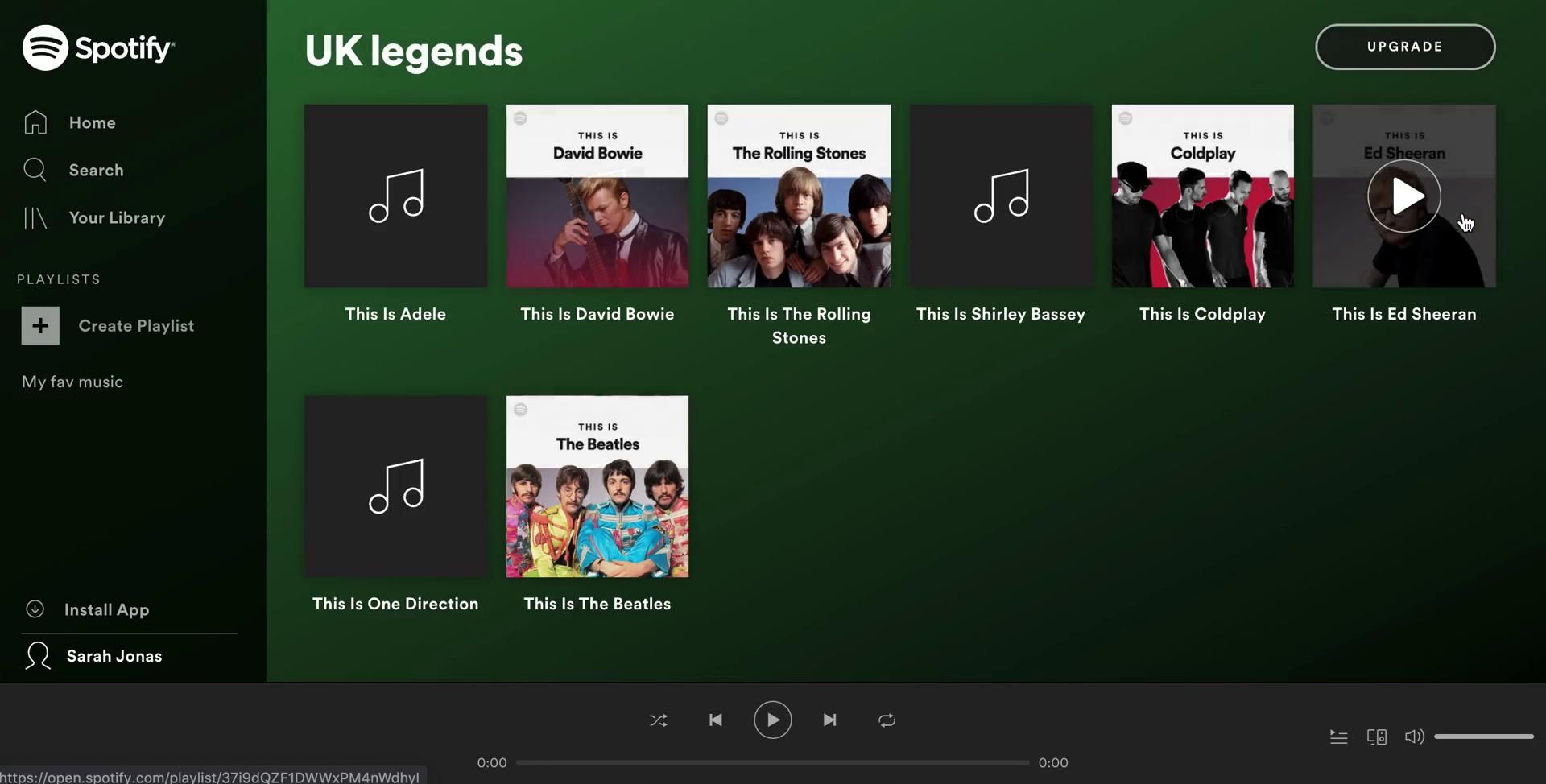1546x784 pixels.
Task: Open connect to a device
Action: 1376,737
